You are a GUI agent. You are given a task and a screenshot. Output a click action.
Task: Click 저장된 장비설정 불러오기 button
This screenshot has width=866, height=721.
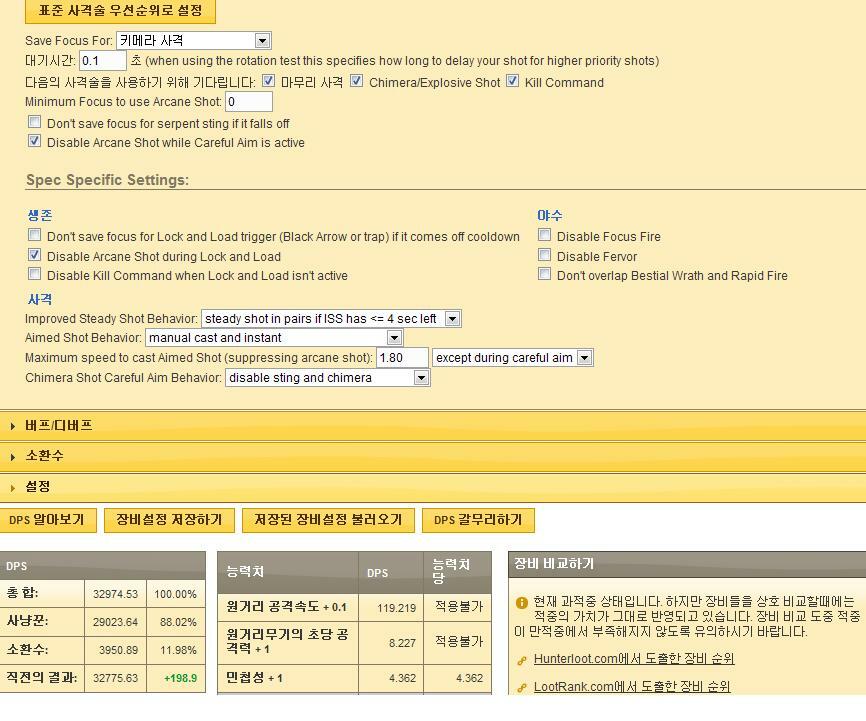pyautogui.click(x=328, y=520)
